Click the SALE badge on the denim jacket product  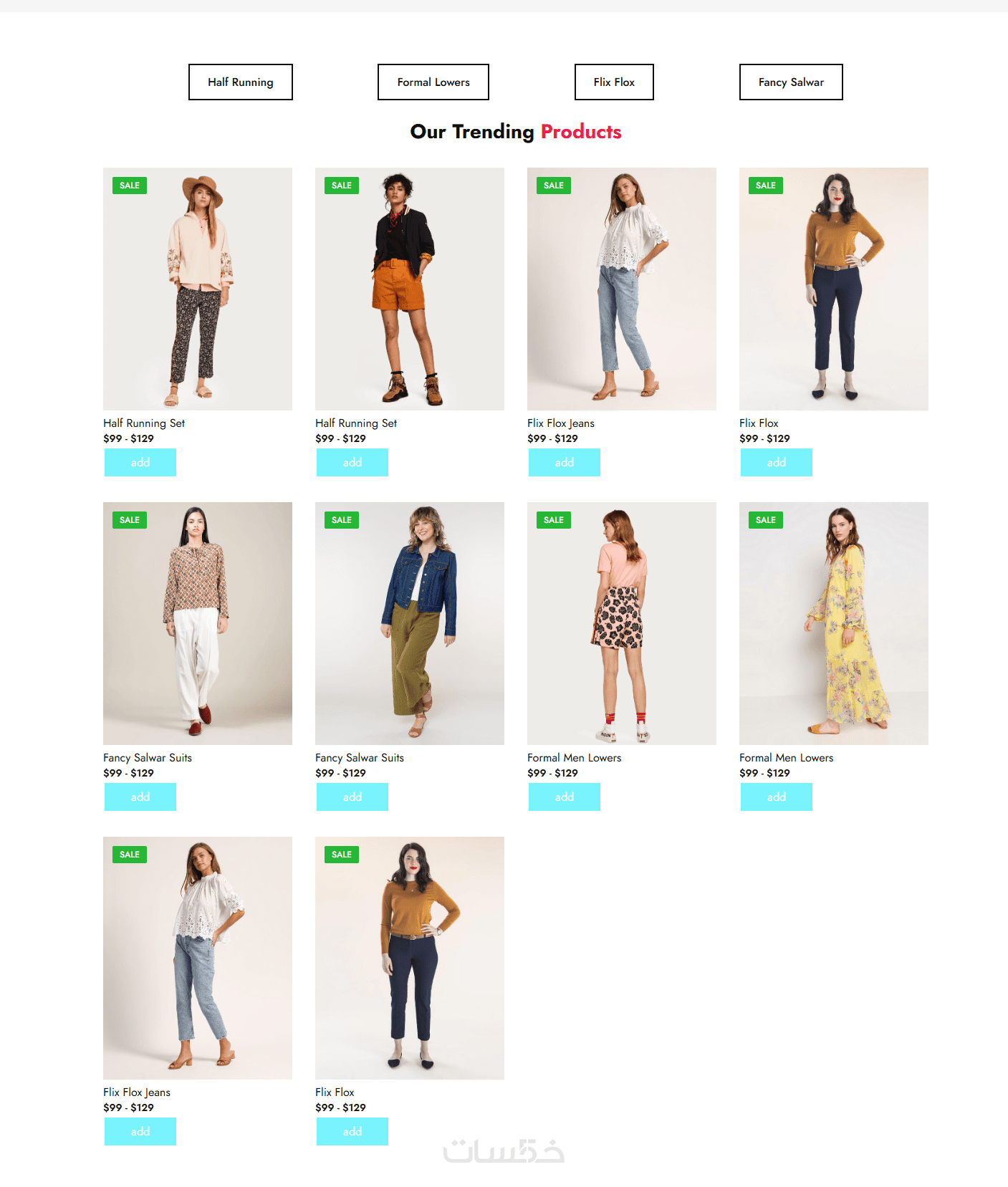(342, 520)
